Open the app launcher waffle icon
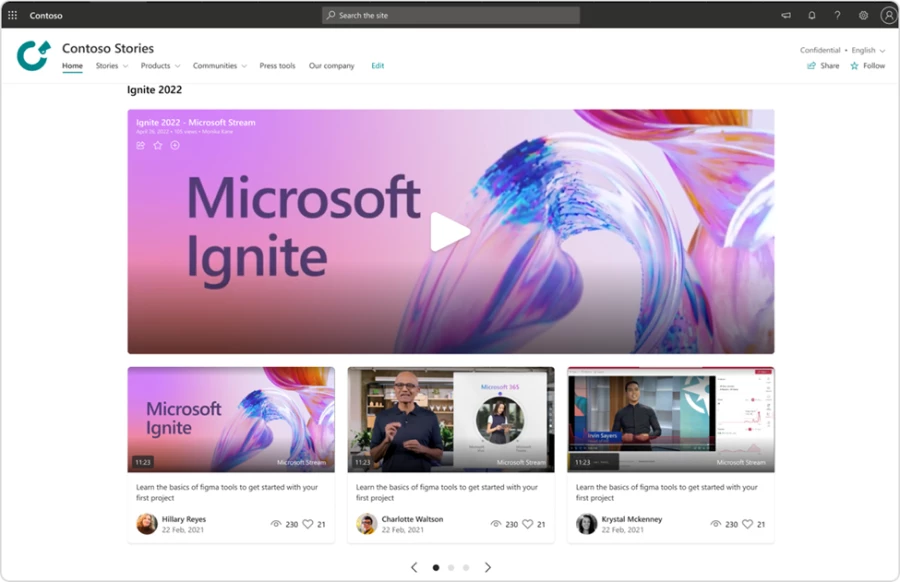The image size is (900, 582). (x=11, y=15)
